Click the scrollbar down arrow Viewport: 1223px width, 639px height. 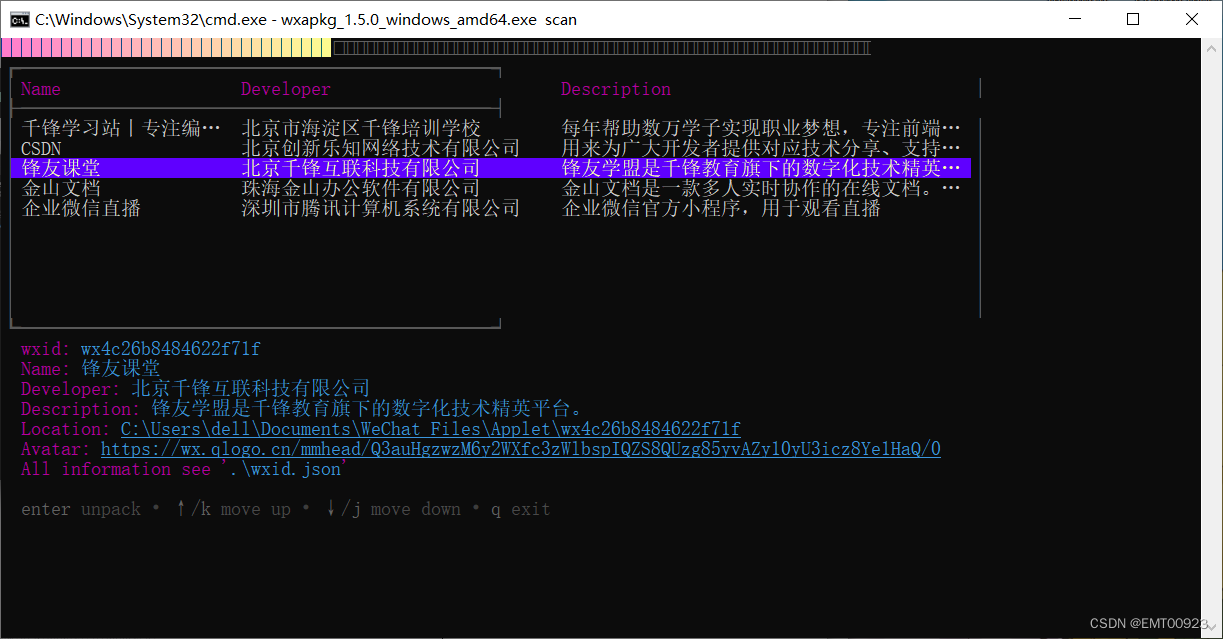1211,630
